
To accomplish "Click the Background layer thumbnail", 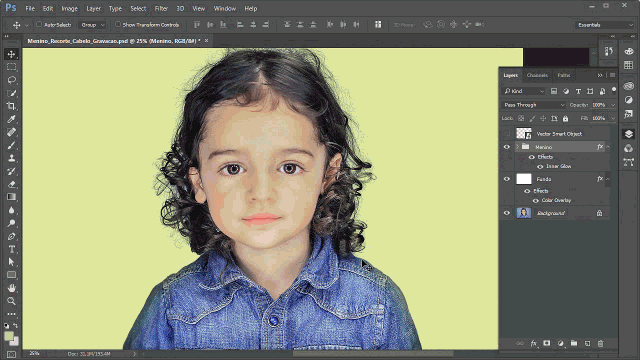I will point(524,213).
